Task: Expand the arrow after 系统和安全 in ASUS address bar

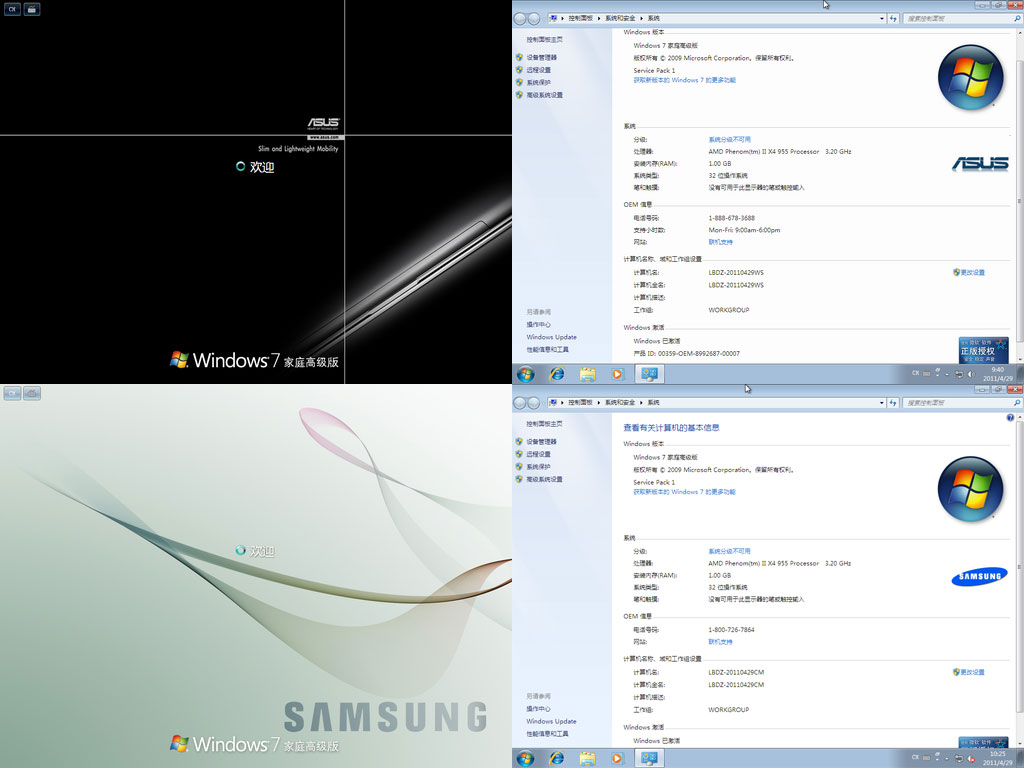Action: 641,19
